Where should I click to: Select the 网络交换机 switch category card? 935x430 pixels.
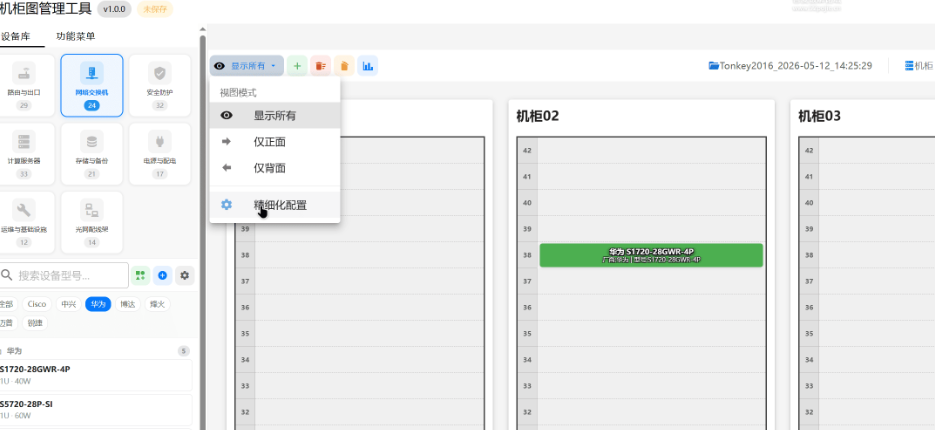pos(92,86)
